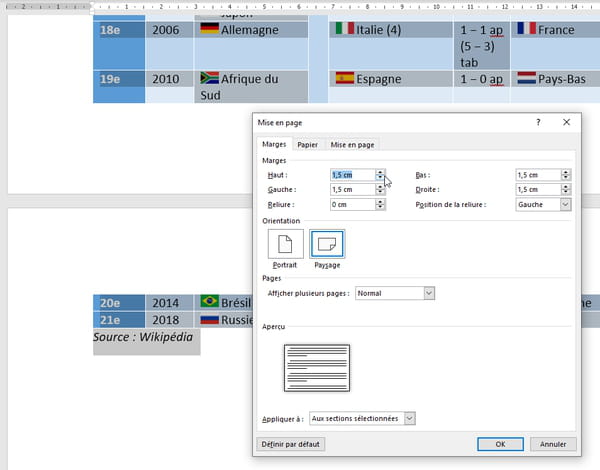Image resolution: width=600 pixels, height=470 pixels.
Task: Click the Spanish flag next to Espagne
Action: pos(345,78)
